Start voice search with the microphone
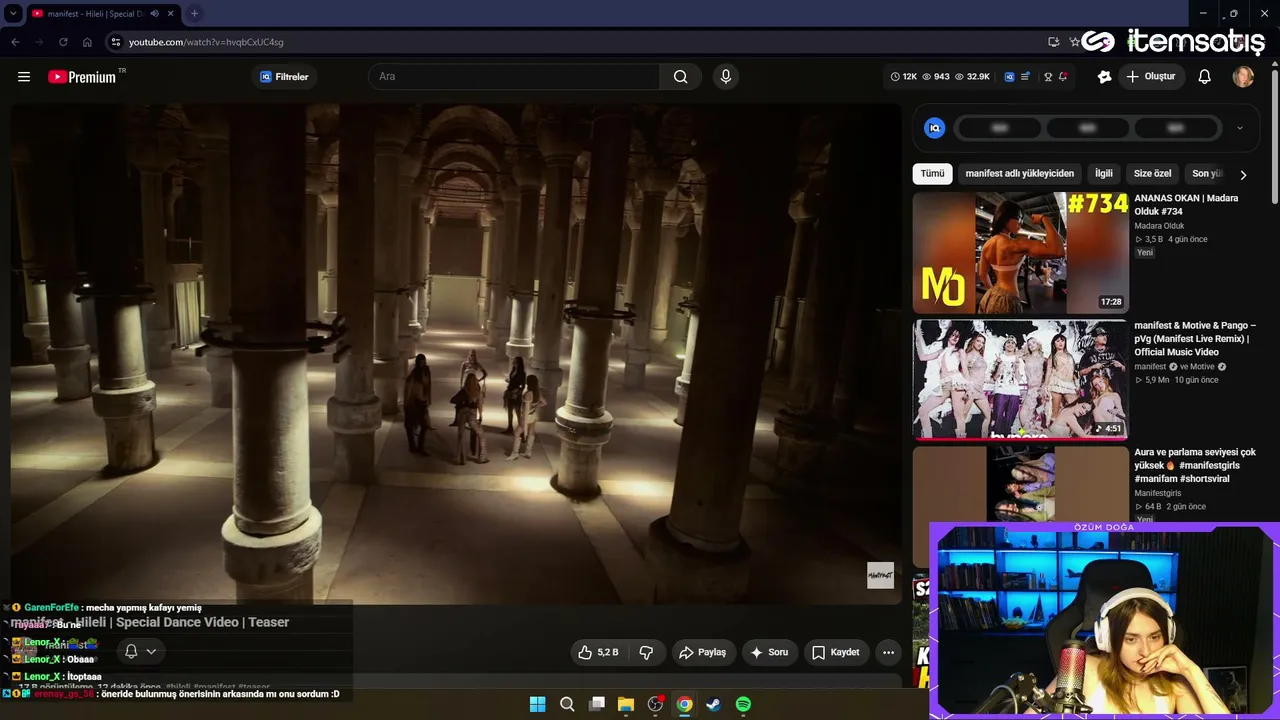Screen dimensions: 1280x720 (x=726, y=77)
